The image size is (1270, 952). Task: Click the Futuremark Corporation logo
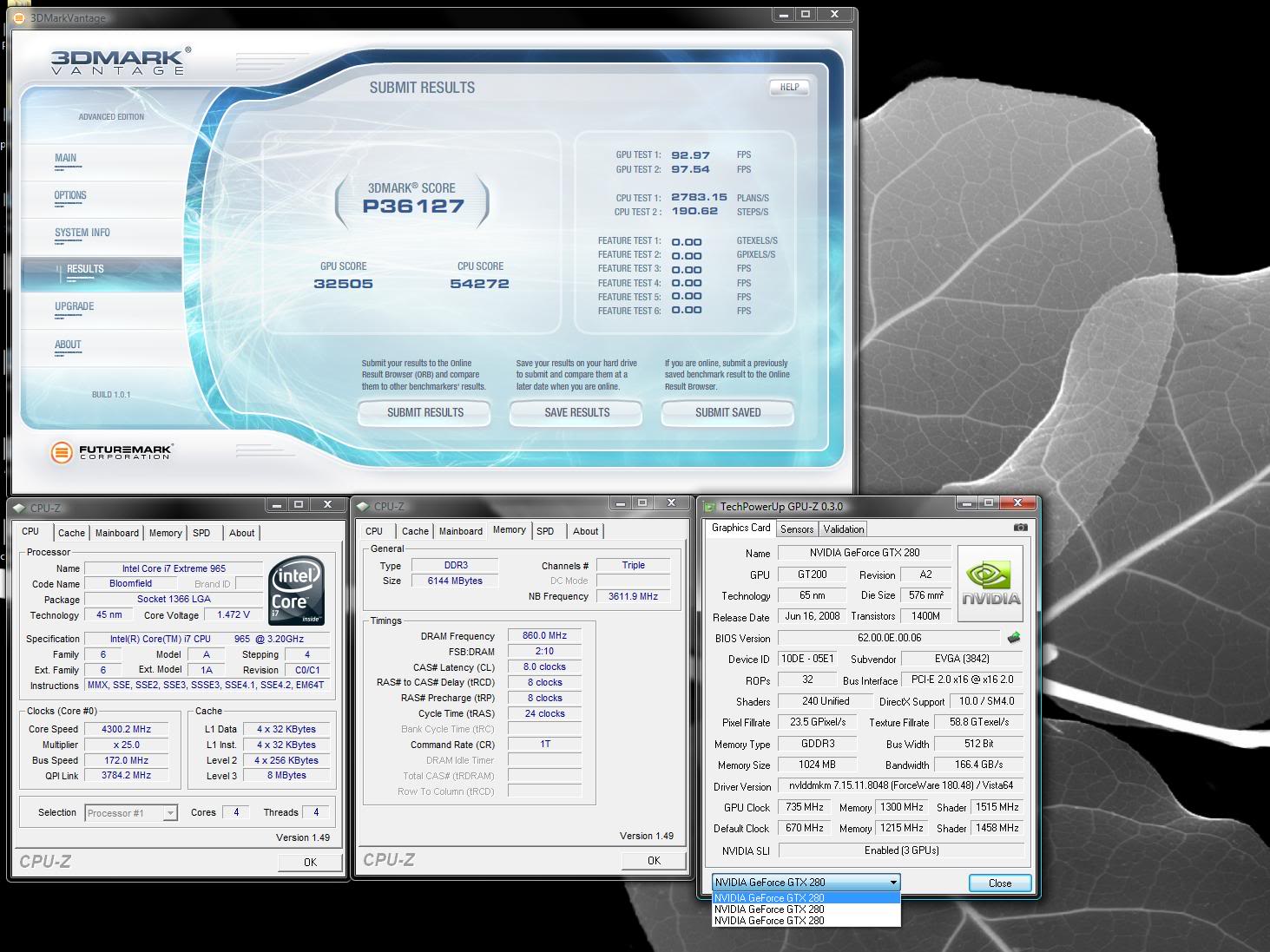coord(111,452)
